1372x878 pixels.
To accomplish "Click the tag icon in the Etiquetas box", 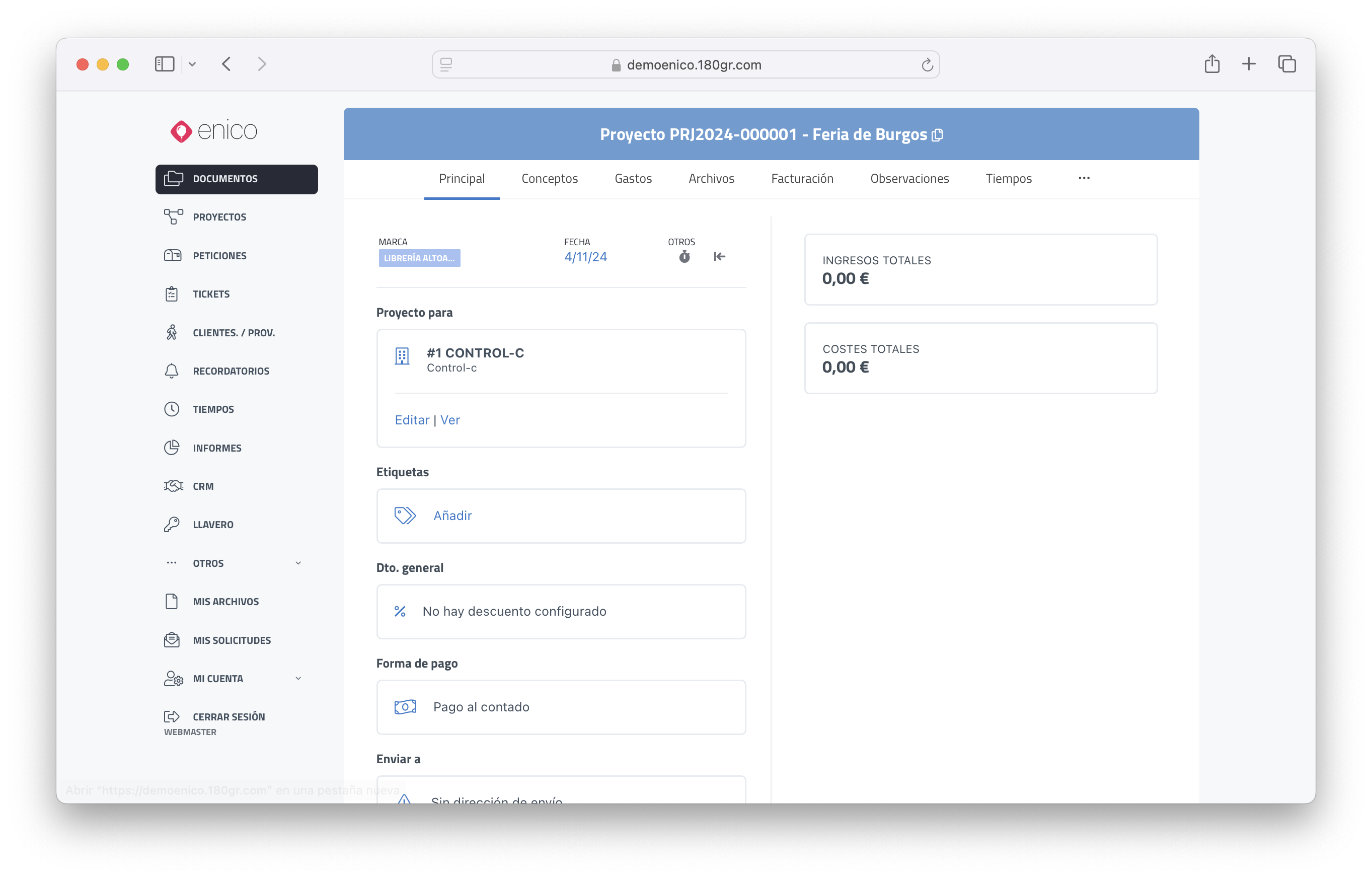I will (x=405, y=516).
